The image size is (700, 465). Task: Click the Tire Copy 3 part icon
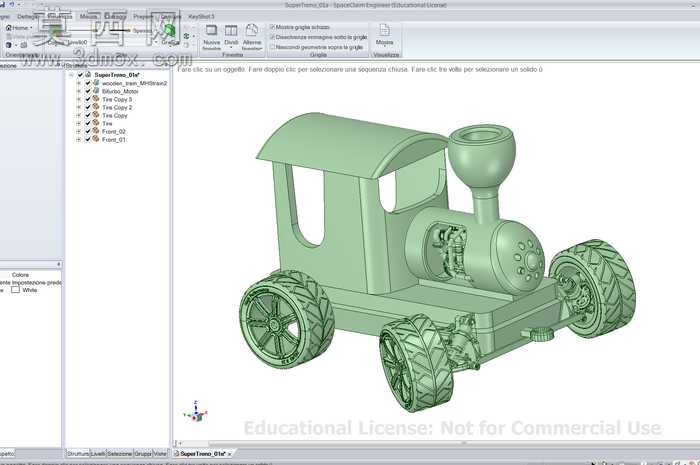click(x=96, y=99)
